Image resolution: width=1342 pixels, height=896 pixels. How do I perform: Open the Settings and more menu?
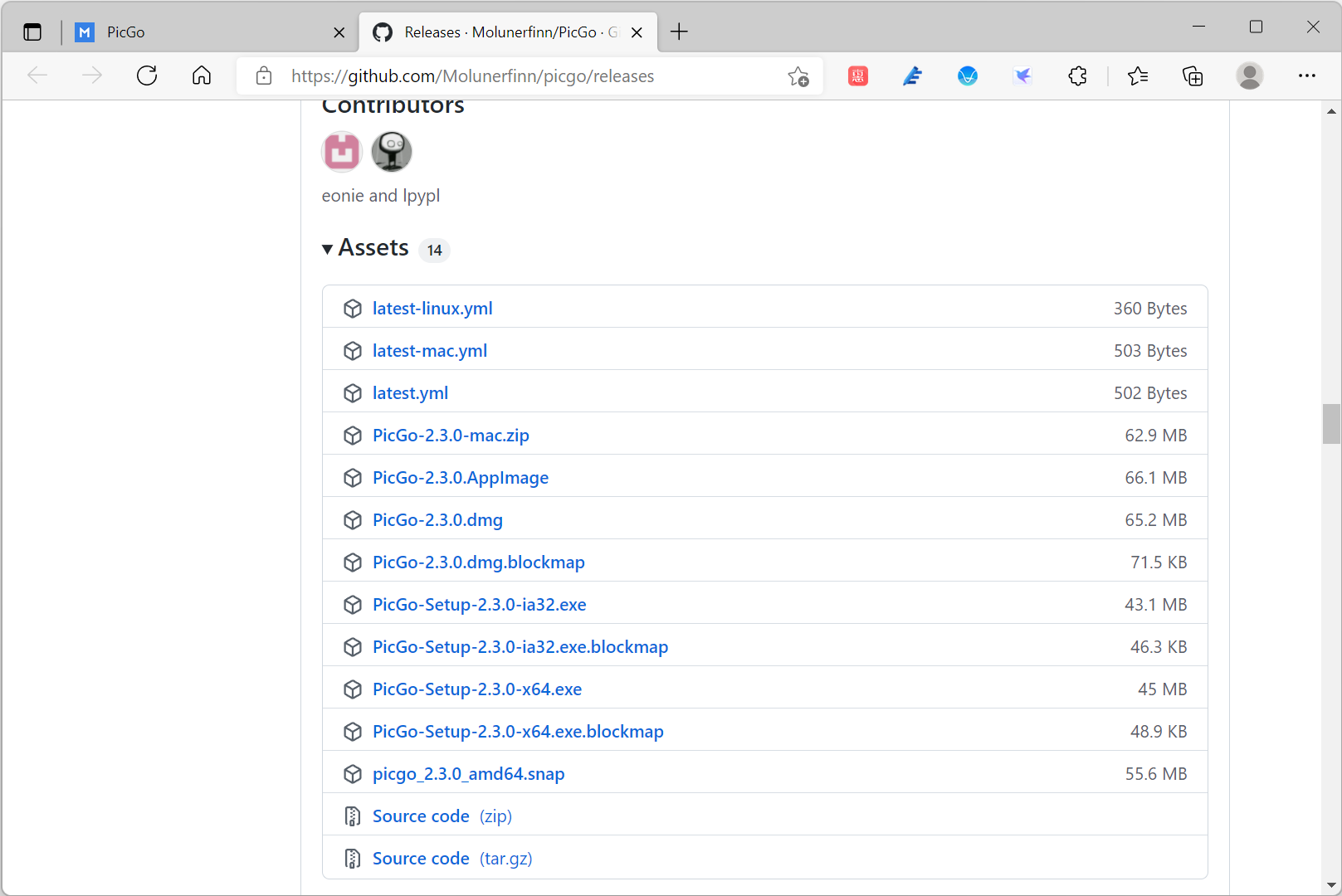tap(1307, 75)
